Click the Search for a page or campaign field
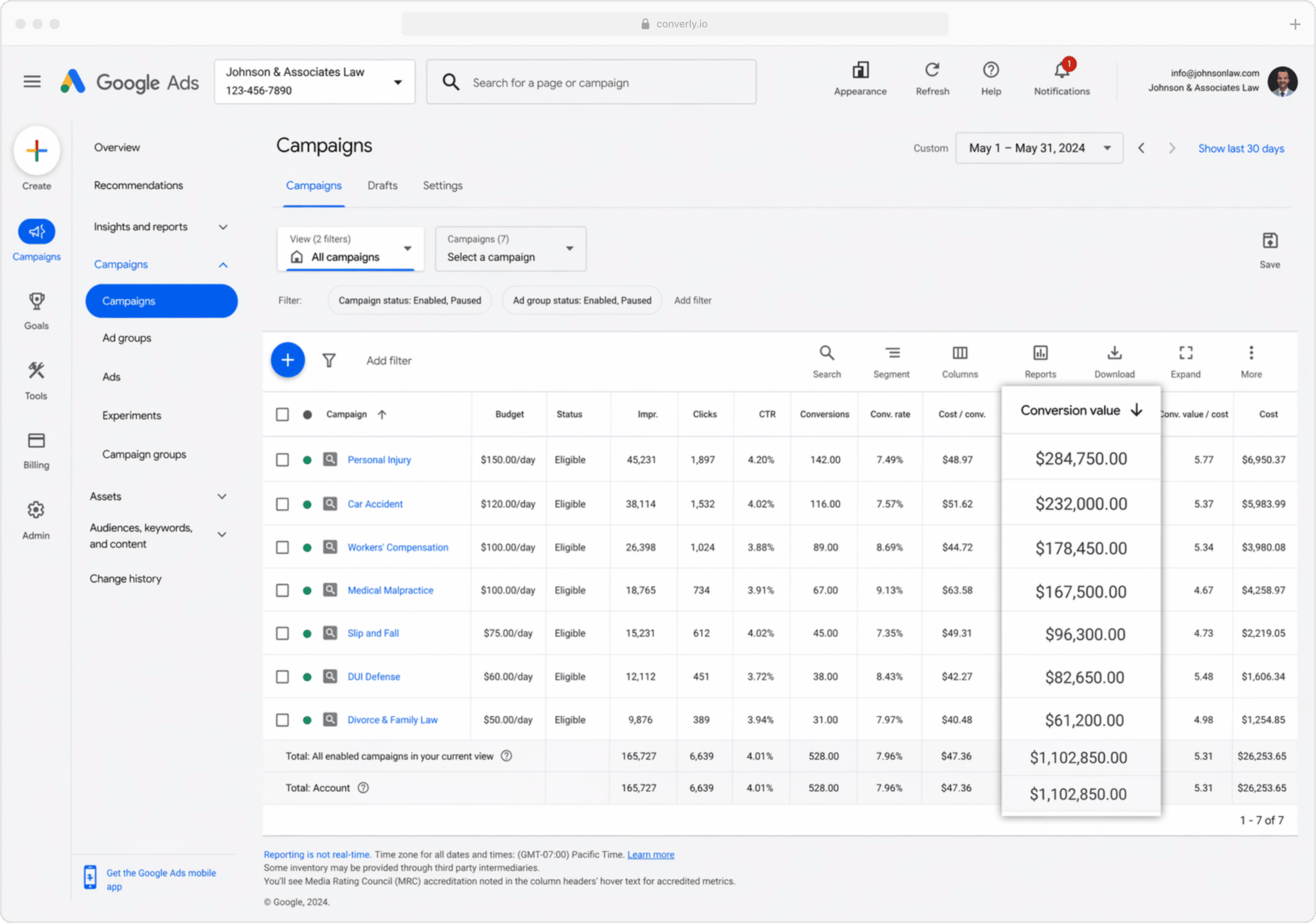The width and height of the screenshot is (1316, 923). pyautogui.click(x=591, y=82)
